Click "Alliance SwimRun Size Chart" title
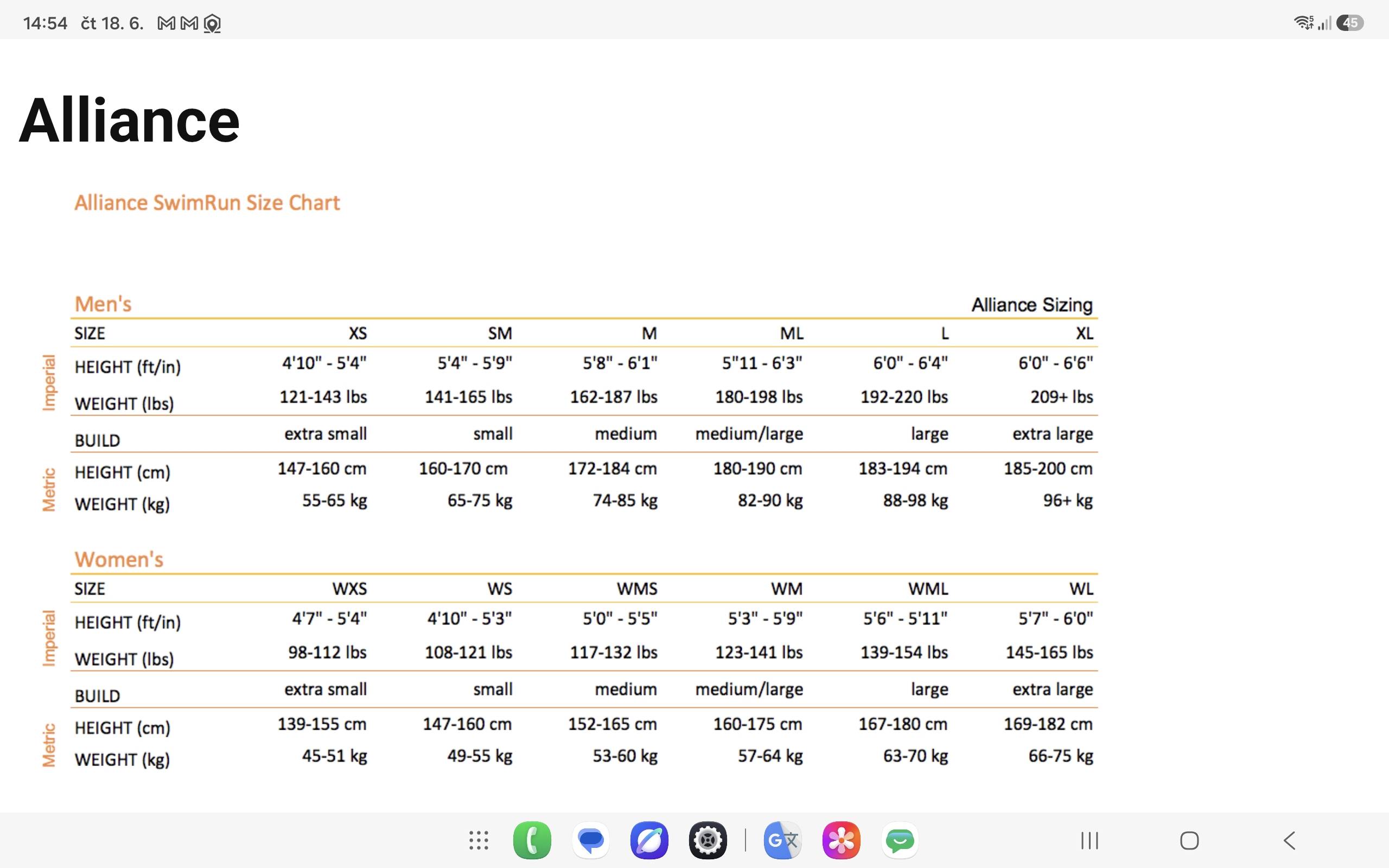Screen dimensions: 1389x868 pos(207,203)
